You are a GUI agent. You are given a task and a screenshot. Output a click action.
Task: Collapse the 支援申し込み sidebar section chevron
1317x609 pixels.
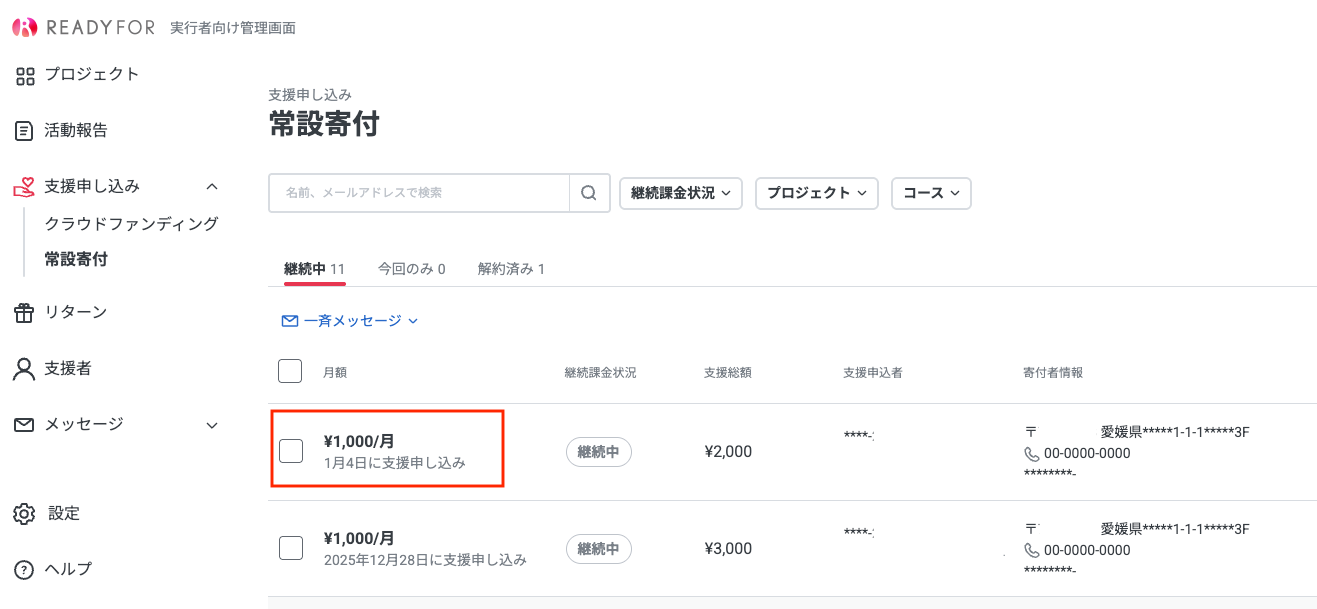point(211,187)
